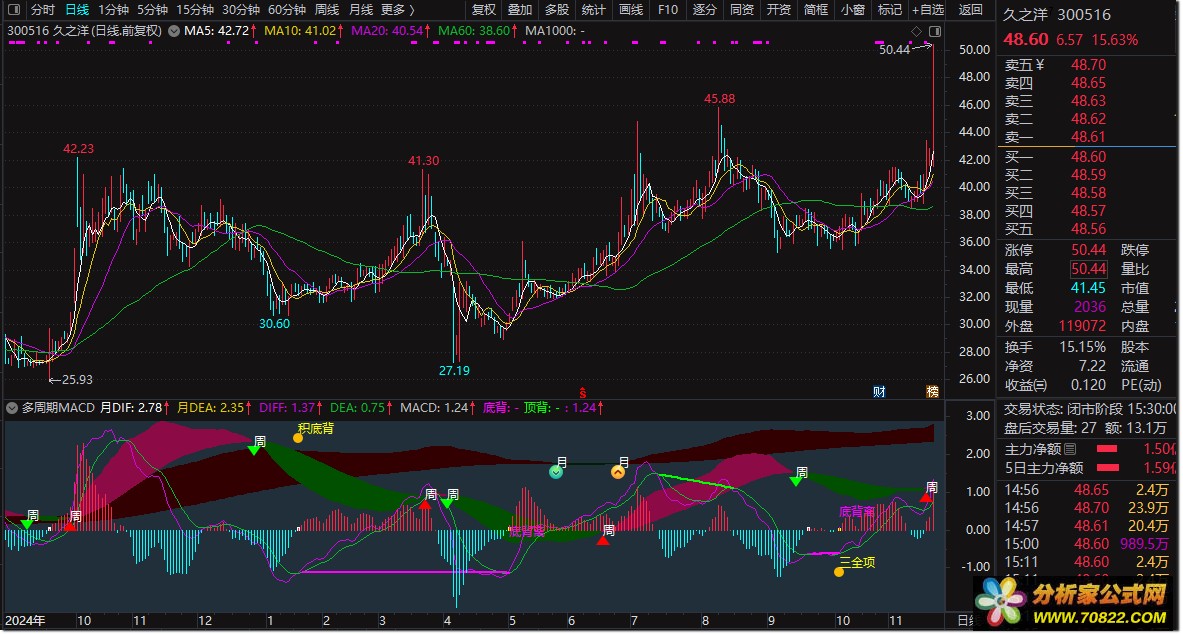Screen dimensions: 1183x634
Task: Toggle 叠加 overlay comparison
Action: (x=520, y=10)
